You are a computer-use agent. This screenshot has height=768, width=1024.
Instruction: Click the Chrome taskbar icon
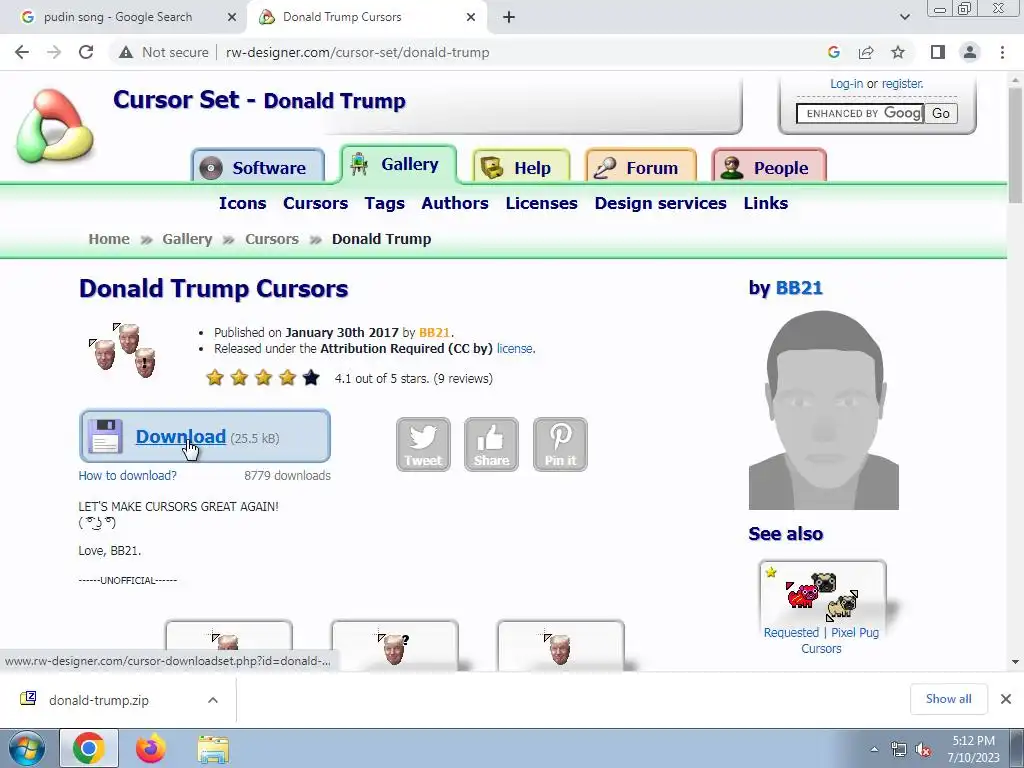(x=89, y=748)
